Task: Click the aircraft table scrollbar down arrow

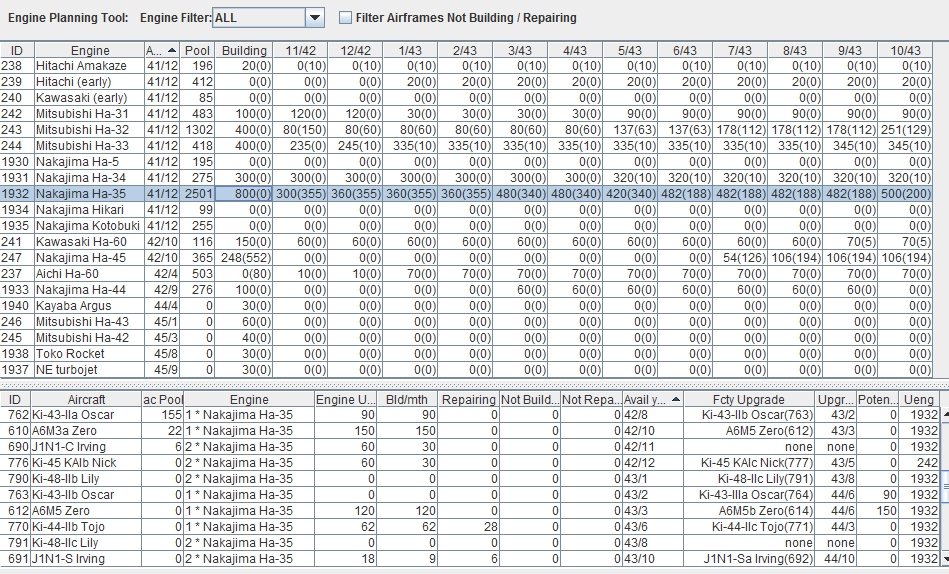Action: coord(945,559)
